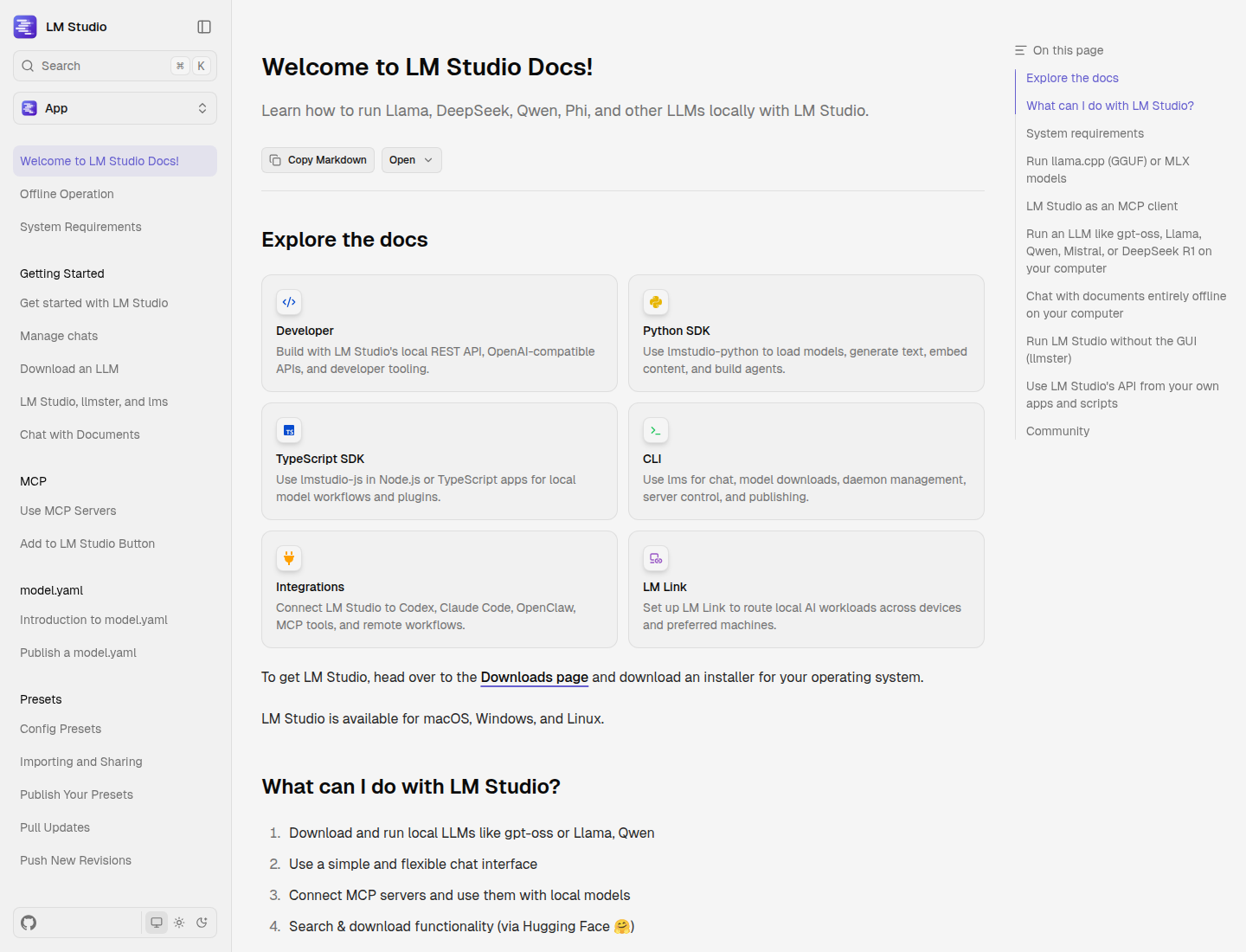Open the Developer docs card title
The image size is (1246, 952).
305,331
